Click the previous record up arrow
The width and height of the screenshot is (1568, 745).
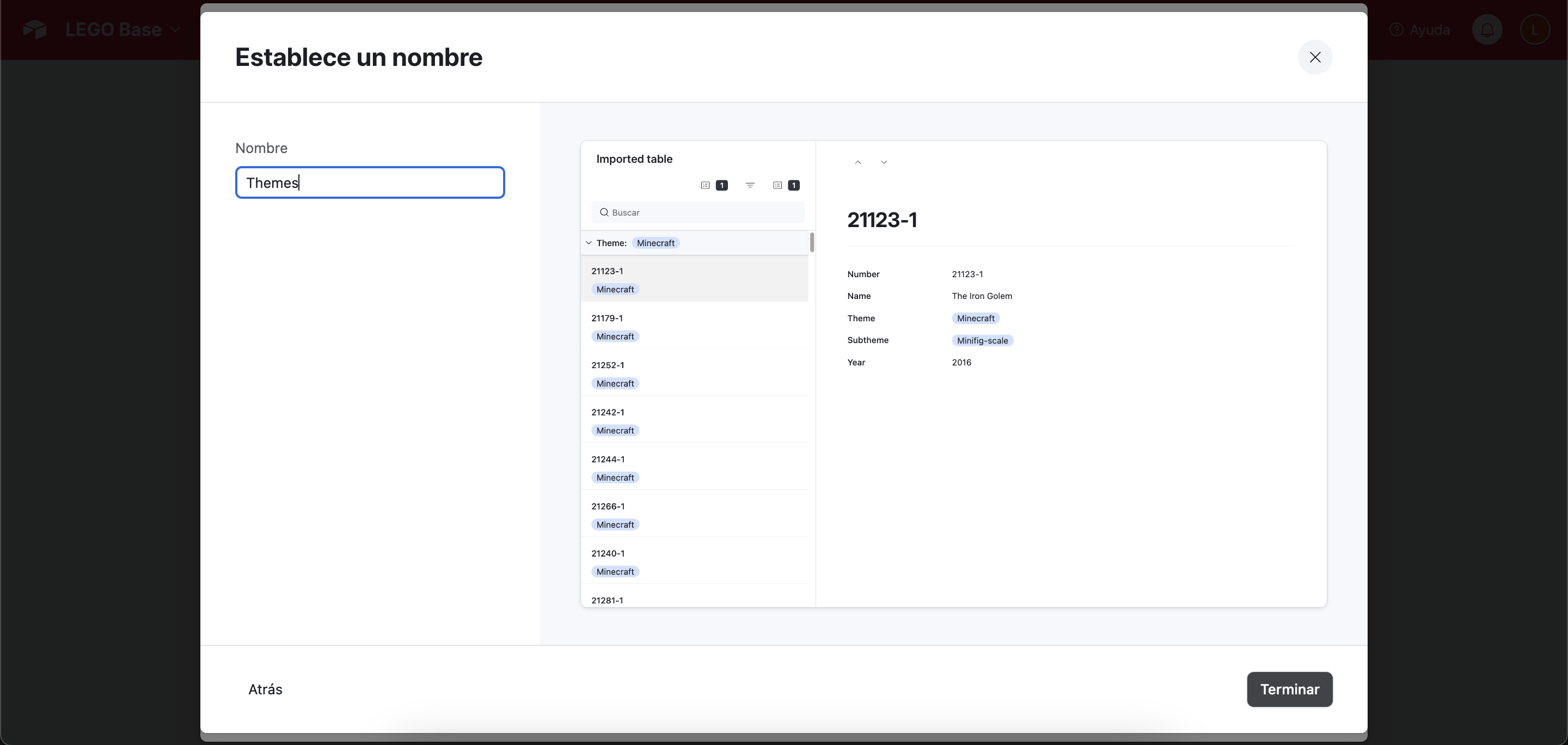pyautogui.click(x=857, y=162)
